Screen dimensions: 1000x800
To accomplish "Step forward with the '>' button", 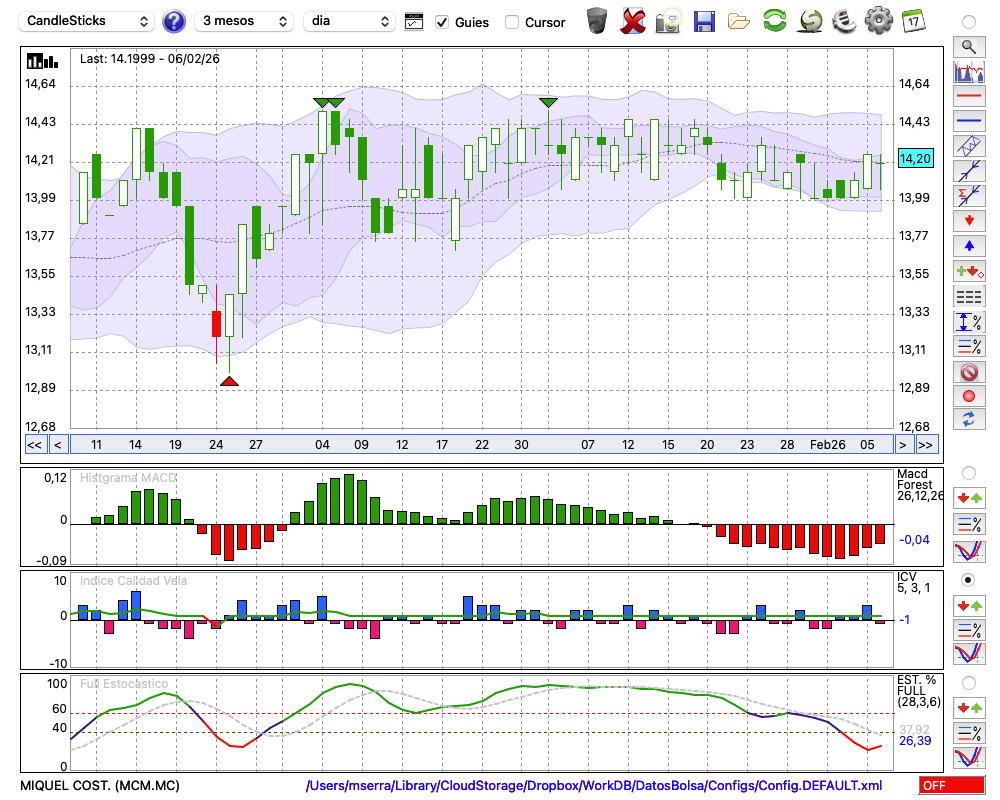I will [902, 445].
